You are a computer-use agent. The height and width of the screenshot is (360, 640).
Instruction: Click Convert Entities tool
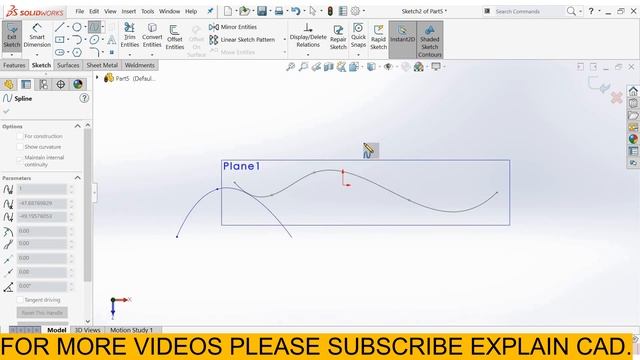click(x=152, y=35)
